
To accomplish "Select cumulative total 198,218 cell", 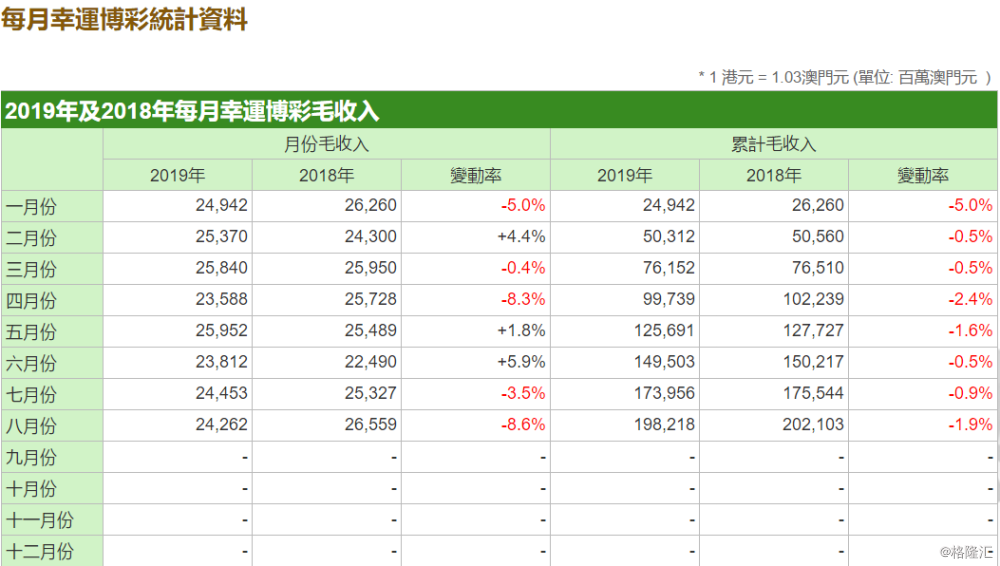I will coord(664,424).
